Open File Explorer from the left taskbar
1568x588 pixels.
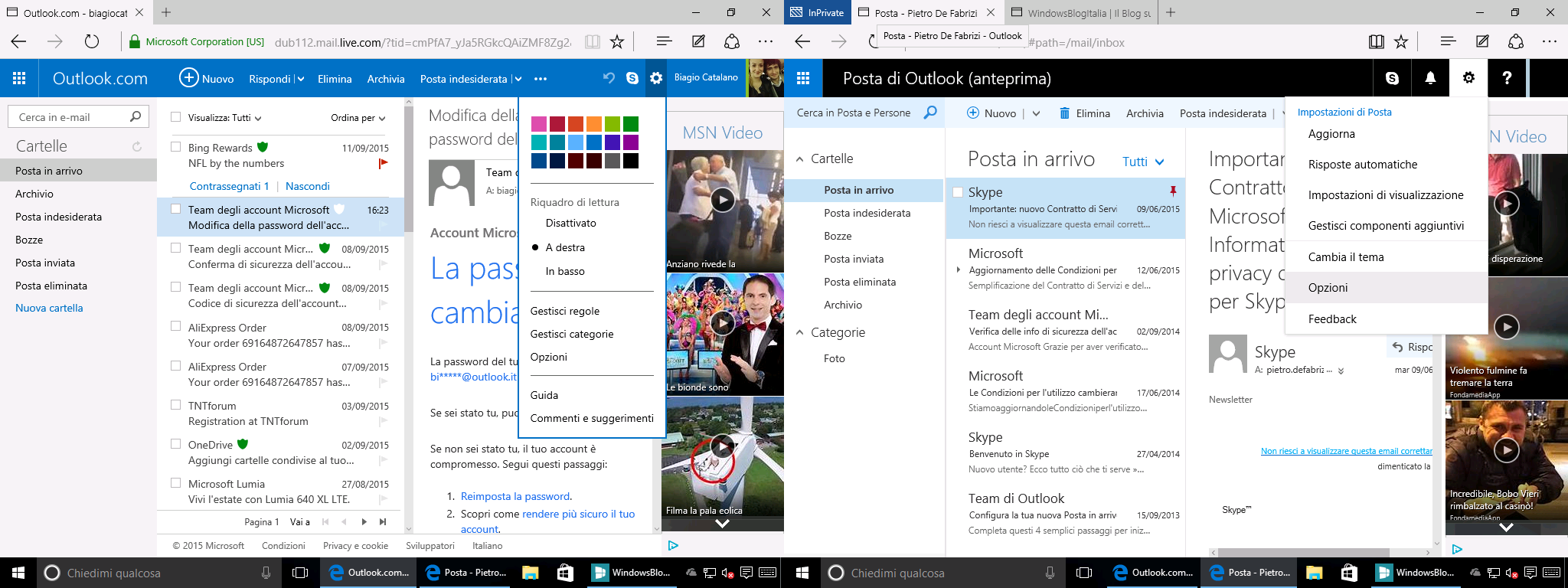pyautogui.click(x=530, y=573)
